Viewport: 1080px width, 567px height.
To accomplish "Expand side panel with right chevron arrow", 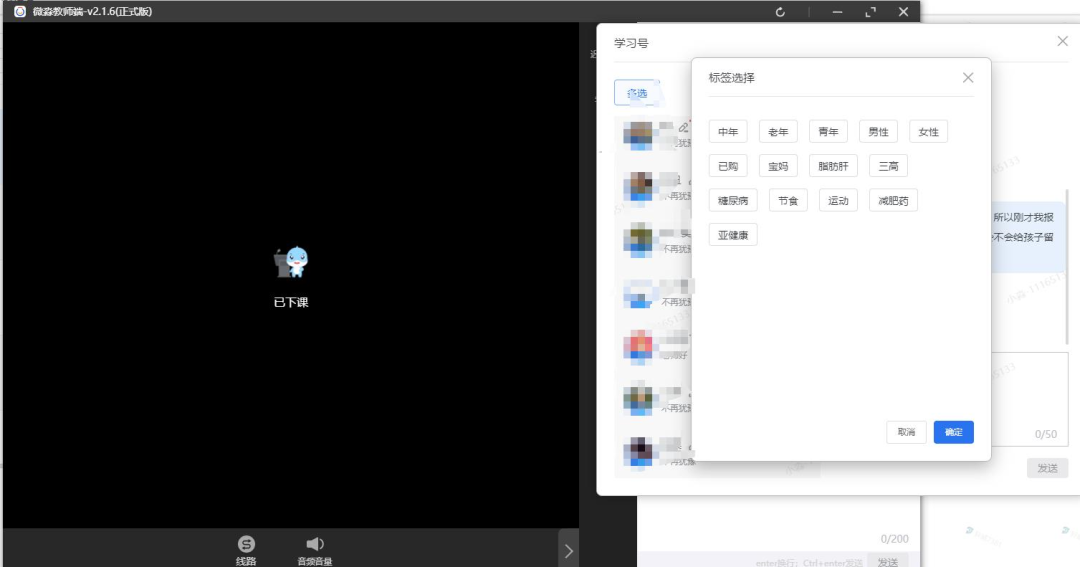I will [x=568, y=550].
